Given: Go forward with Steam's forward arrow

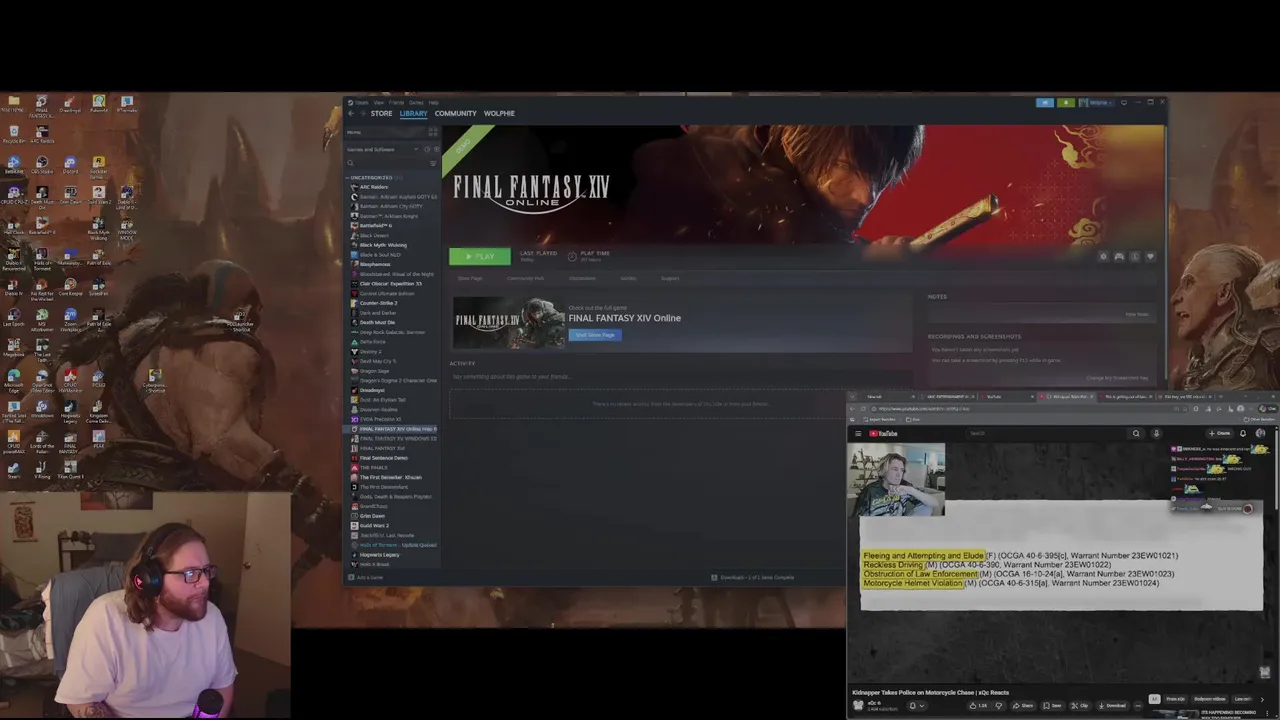Looking at the screenshot, I should (363, 113).
